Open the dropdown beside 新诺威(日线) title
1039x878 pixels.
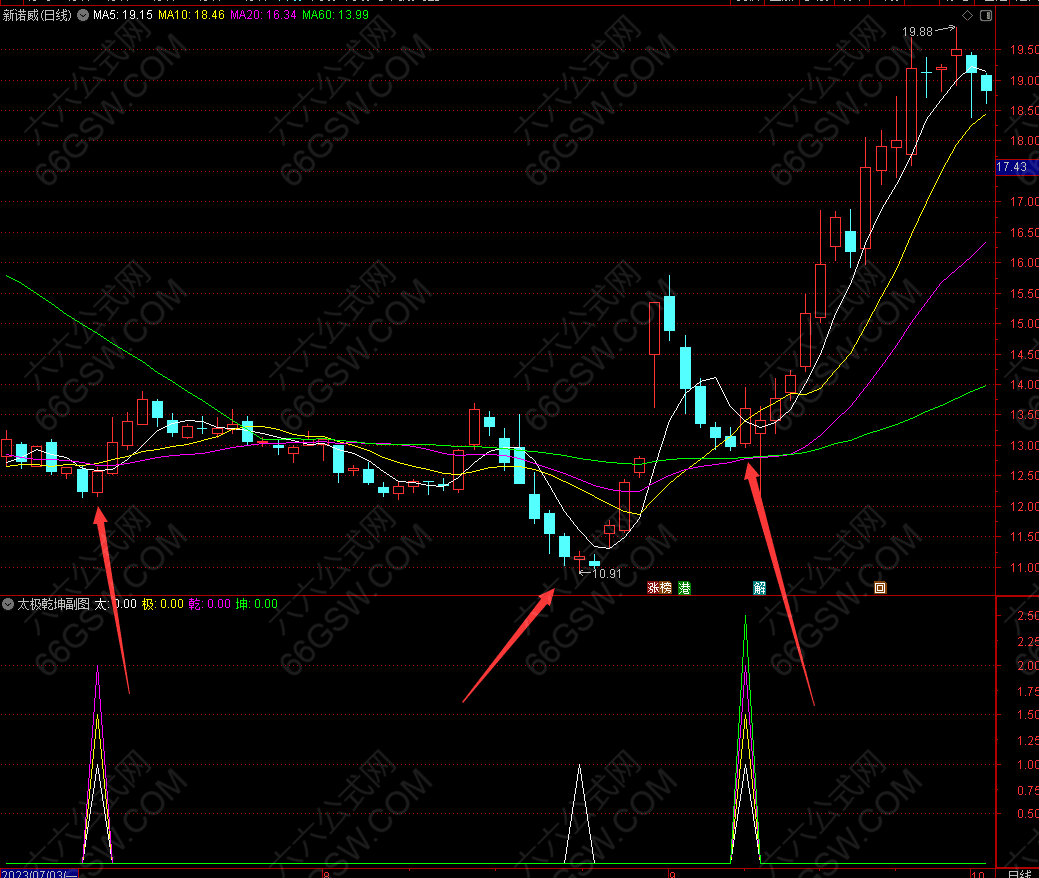click(x=83, y=15)
